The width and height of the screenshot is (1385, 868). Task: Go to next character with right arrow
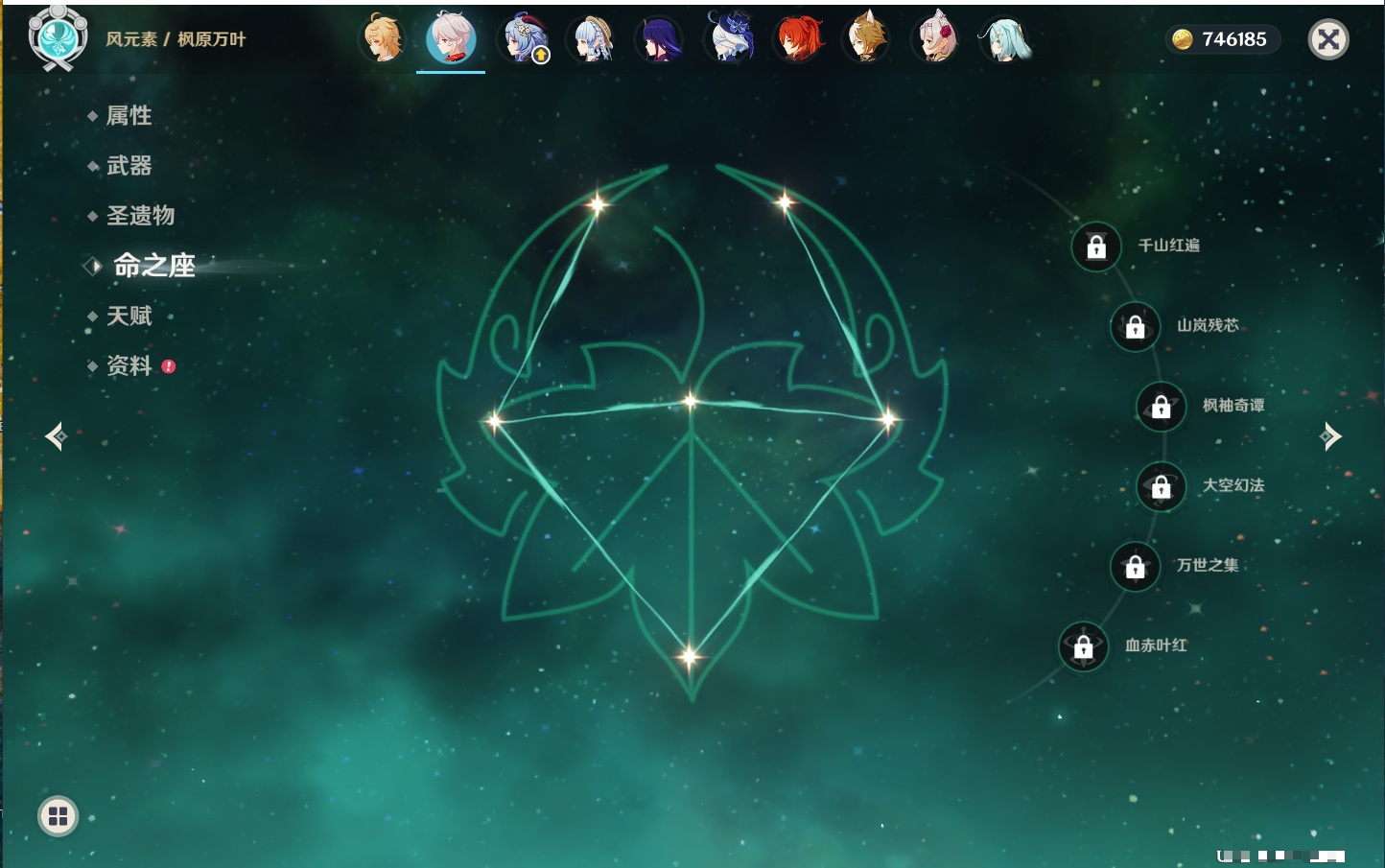(x=1330, y=436)
